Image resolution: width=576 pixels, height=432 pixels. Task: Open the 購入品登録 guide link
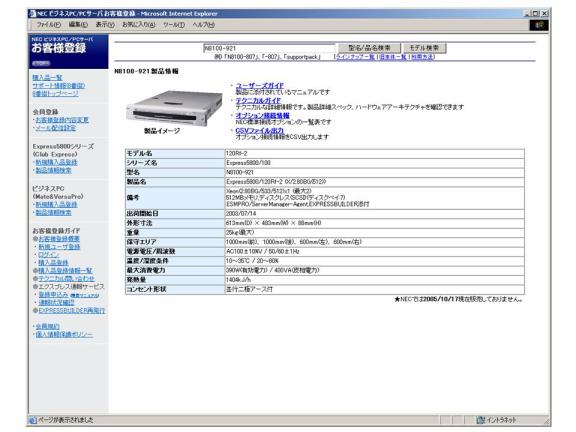53,263
